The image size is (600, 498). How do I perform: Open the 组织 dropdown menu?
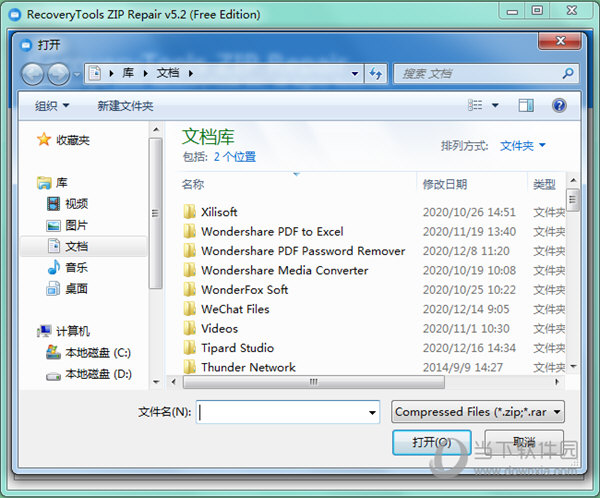click(52, 106)
